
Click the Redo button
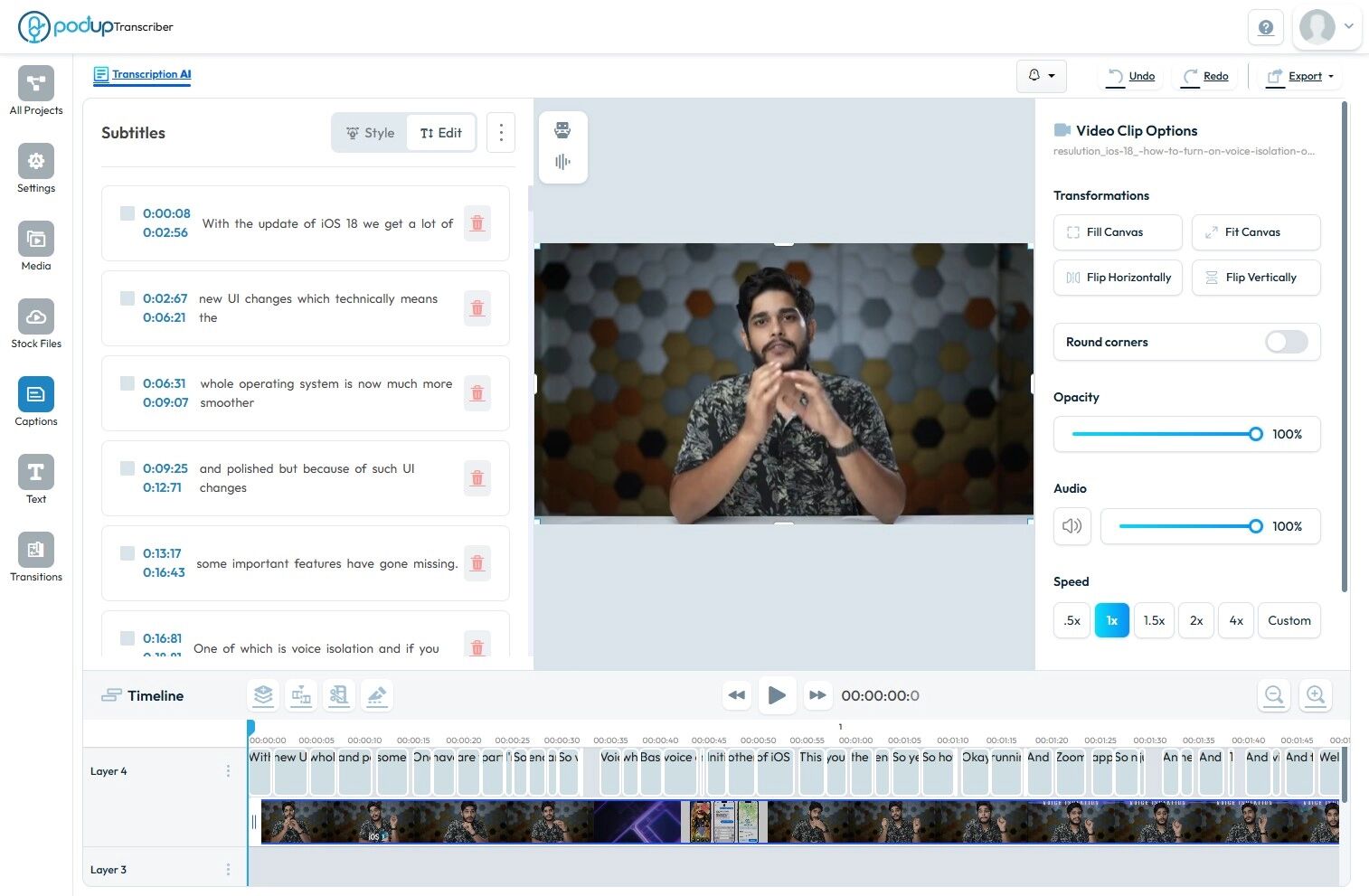point(1206,76)
